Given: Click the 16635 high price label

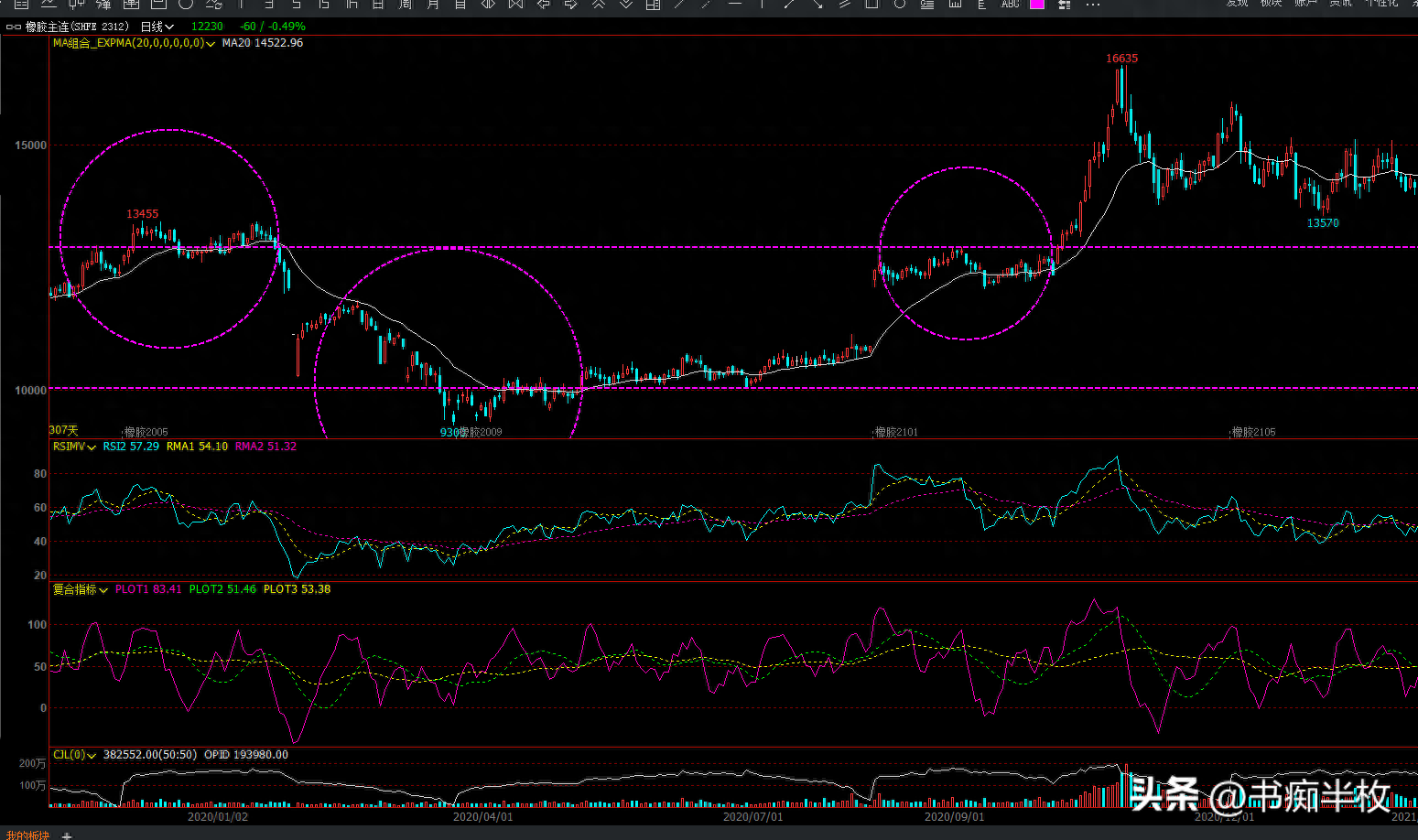Looking at the screenshot, I should point(1121,59).
